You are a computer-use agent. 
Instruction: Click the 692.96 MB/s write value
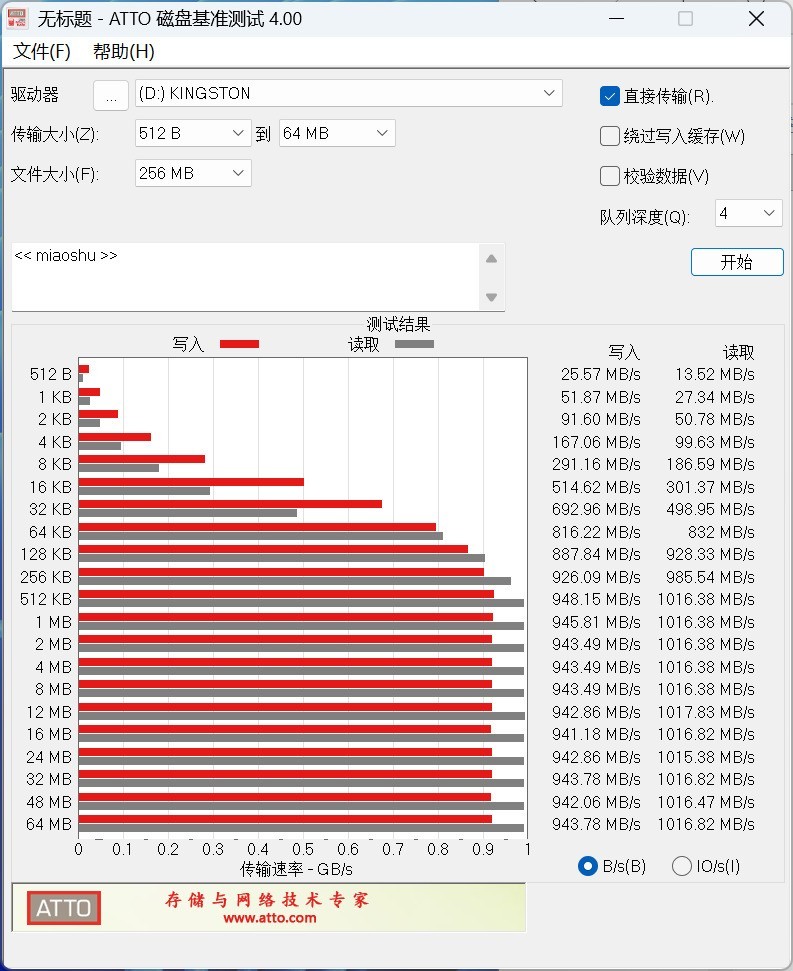coord(596,509)
